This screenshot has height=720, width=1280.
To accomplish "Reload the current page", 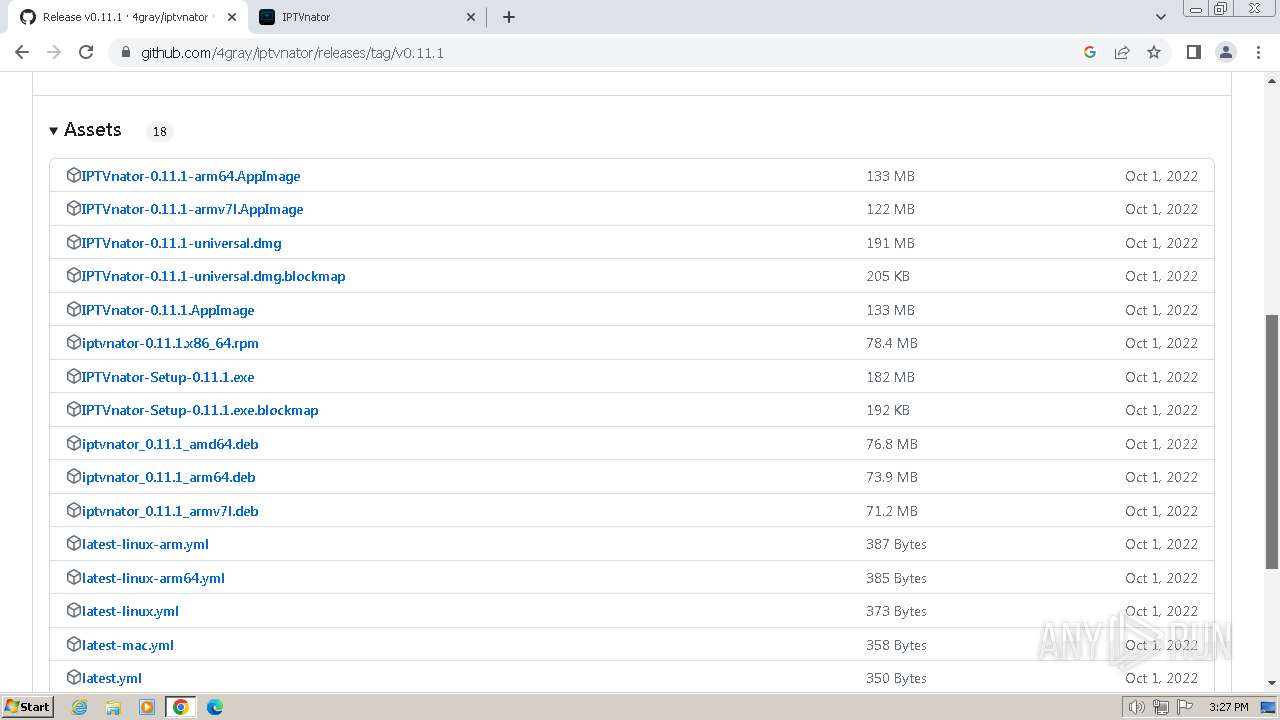I will 86,52.
